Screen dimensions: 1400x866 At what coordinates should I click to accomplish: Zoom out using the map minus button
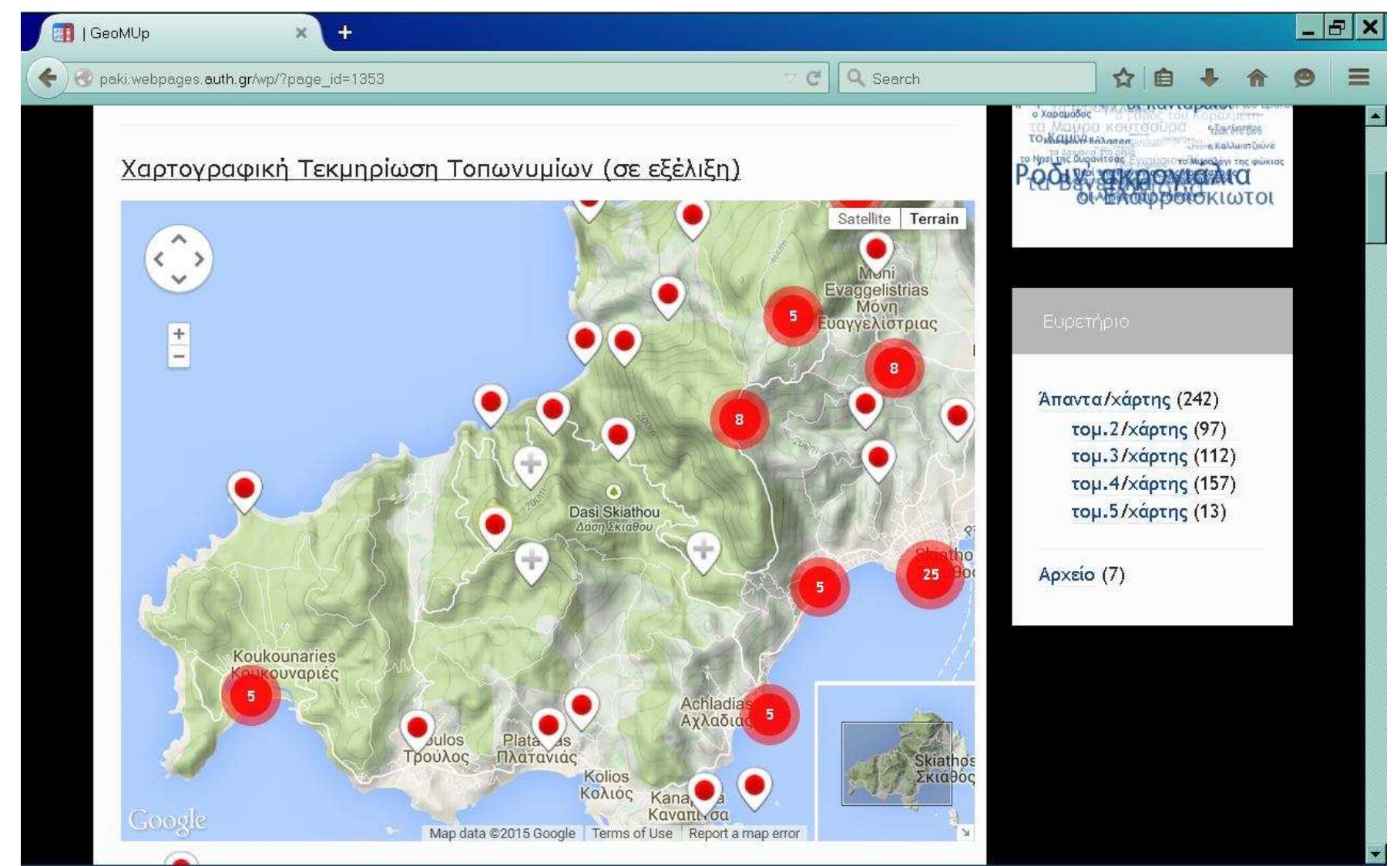(178, 357)
